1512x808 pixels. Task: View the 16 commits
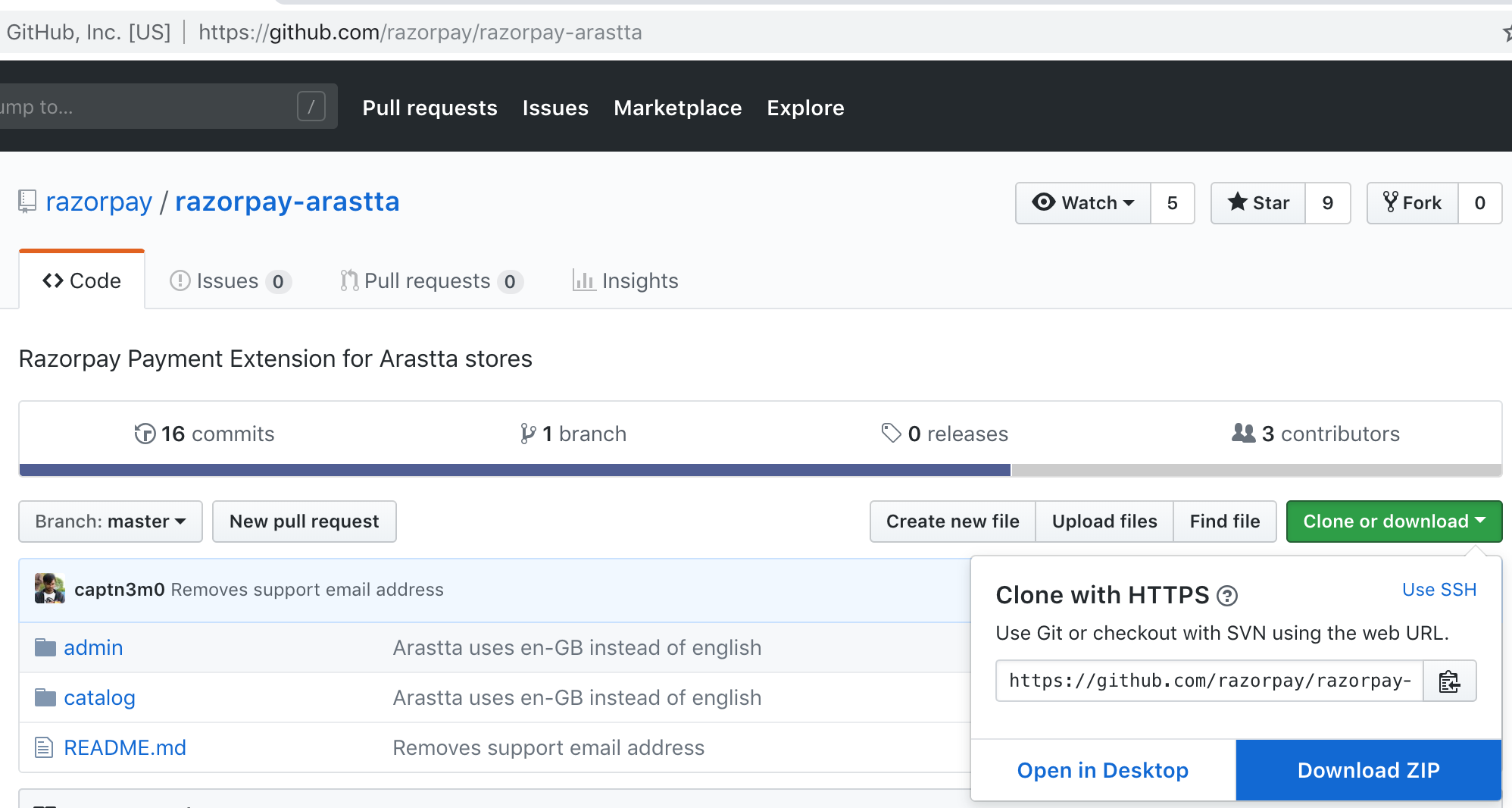205,434
